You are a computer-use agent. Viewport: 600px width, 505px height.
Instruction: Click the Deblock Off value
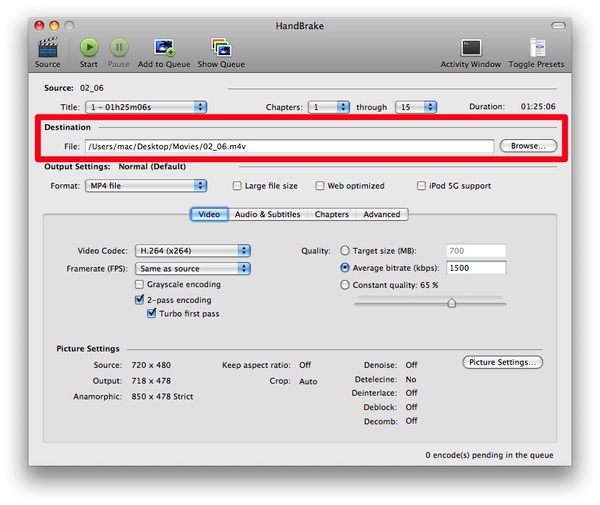(x=412, y=407)
